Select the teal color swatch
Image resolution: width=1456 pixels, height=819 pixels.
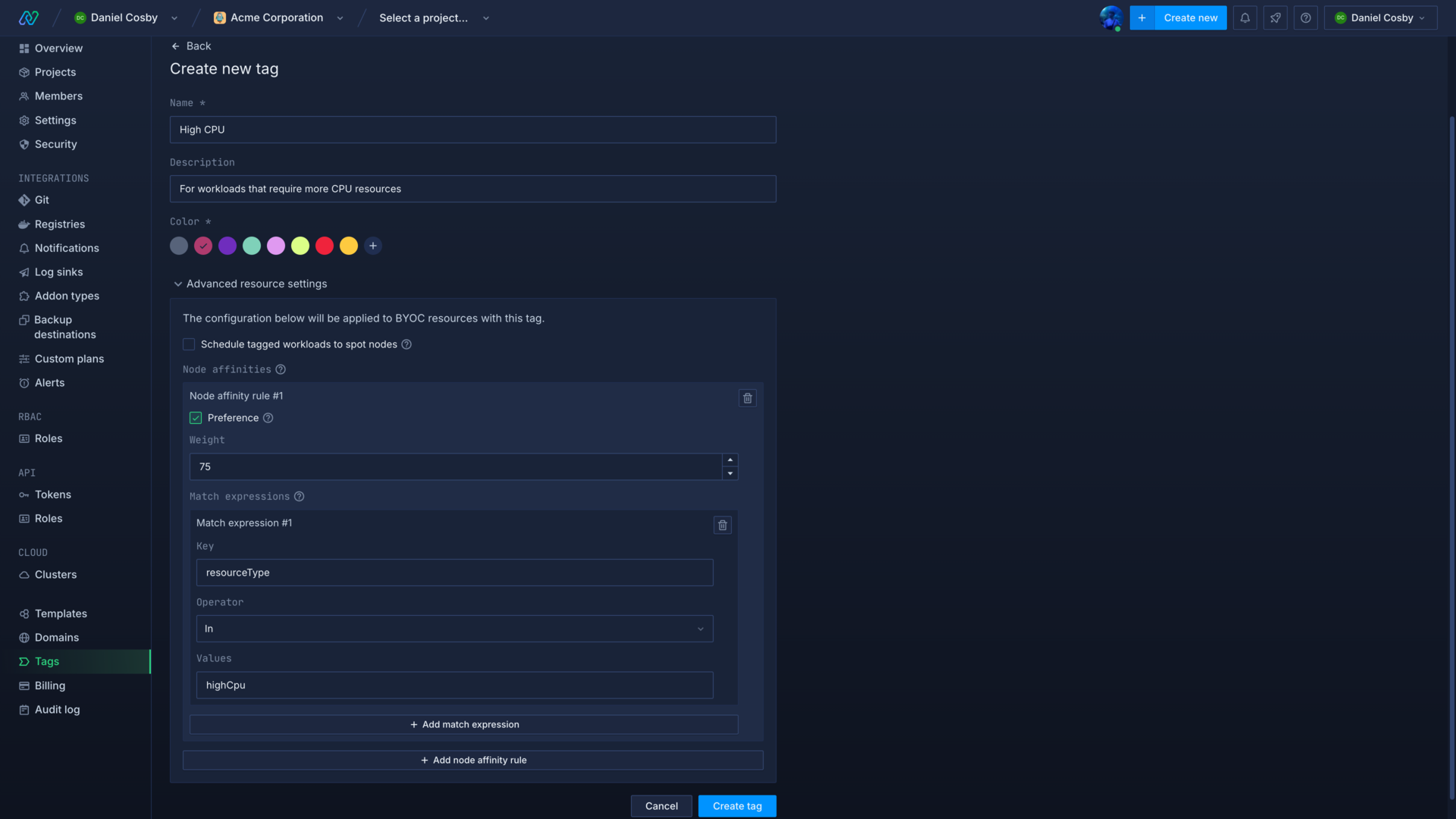pos(252,246)
